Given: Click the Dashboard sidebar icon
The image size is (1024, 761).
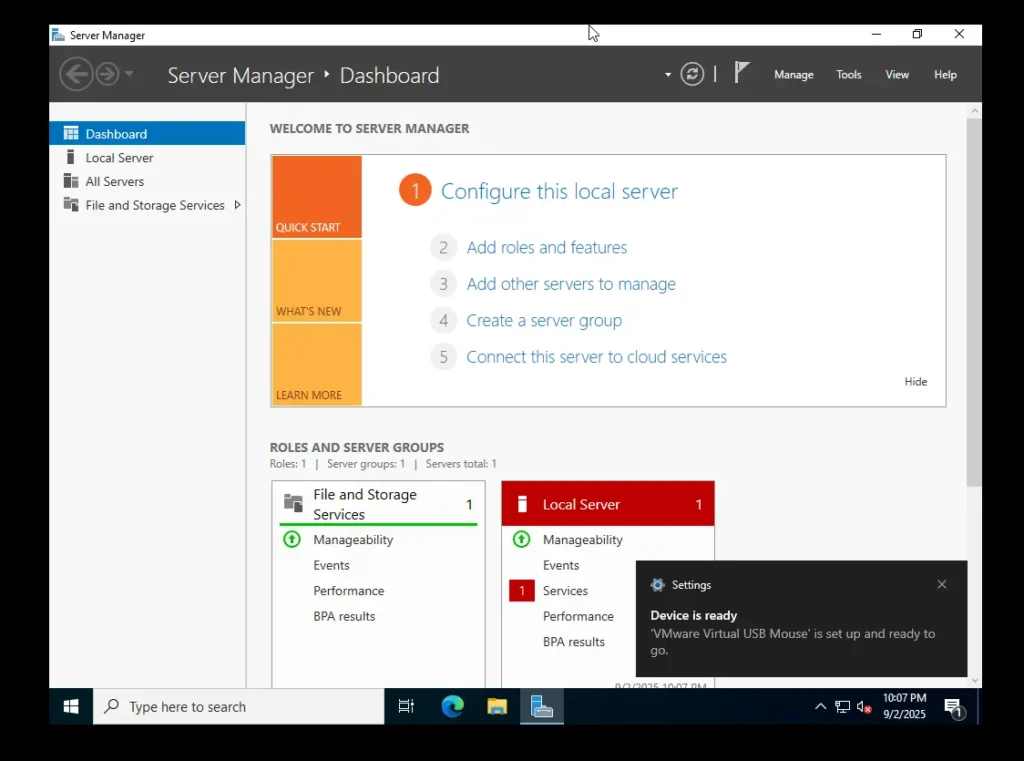Looking at the screenshot, I should click(x=71, y=133).
